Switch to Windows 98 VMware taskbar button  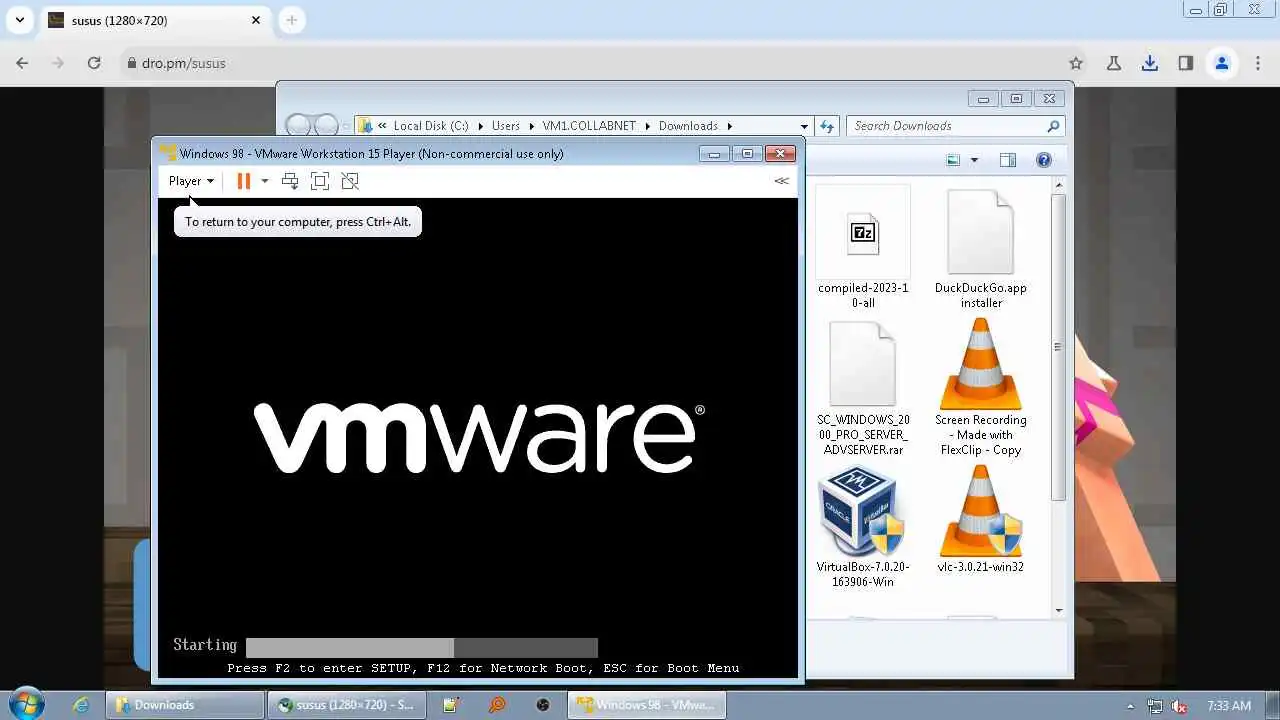[646, 705]
